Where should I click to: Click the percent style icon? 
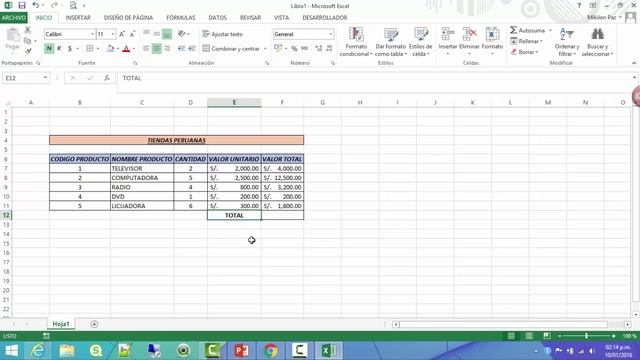[294, 49]
